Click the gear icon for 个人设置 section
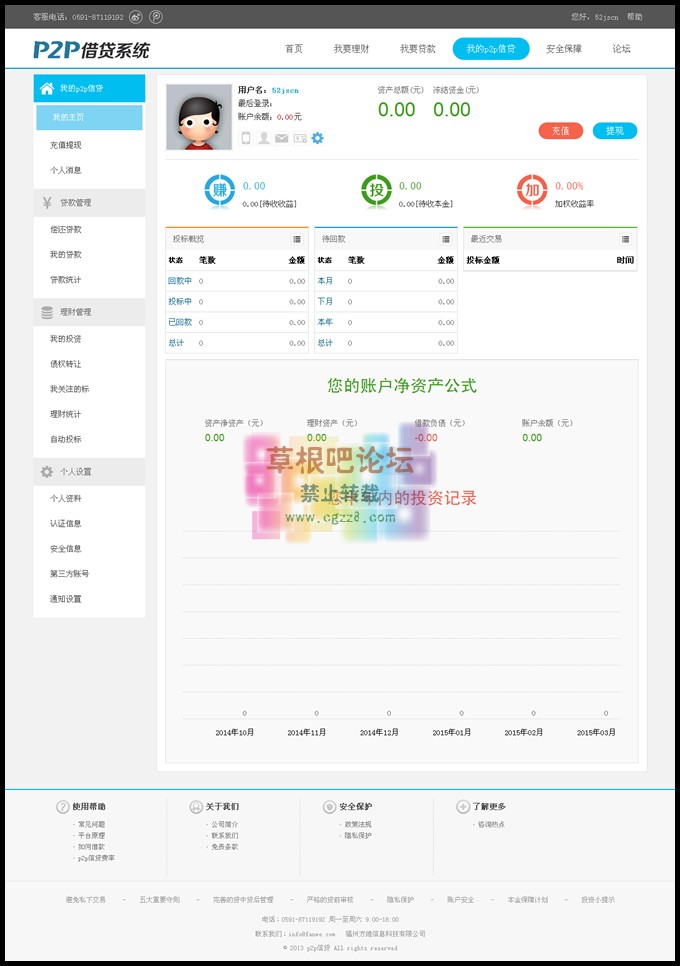The image size is (680, 966). tap(47, 472)
